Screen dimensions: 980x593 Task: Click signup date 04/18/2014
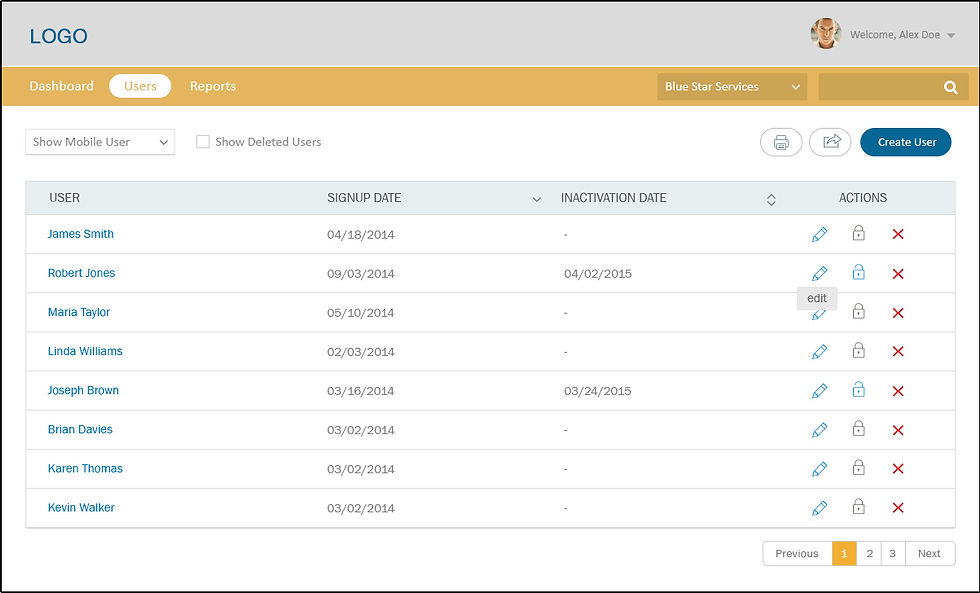(361, 235)
